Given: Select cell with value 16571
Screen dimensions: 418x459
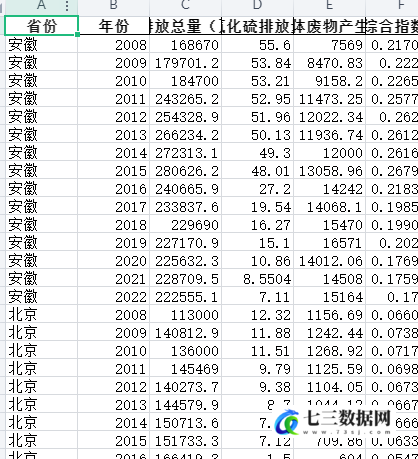Looking at the screenshot, I should (329, 243).
